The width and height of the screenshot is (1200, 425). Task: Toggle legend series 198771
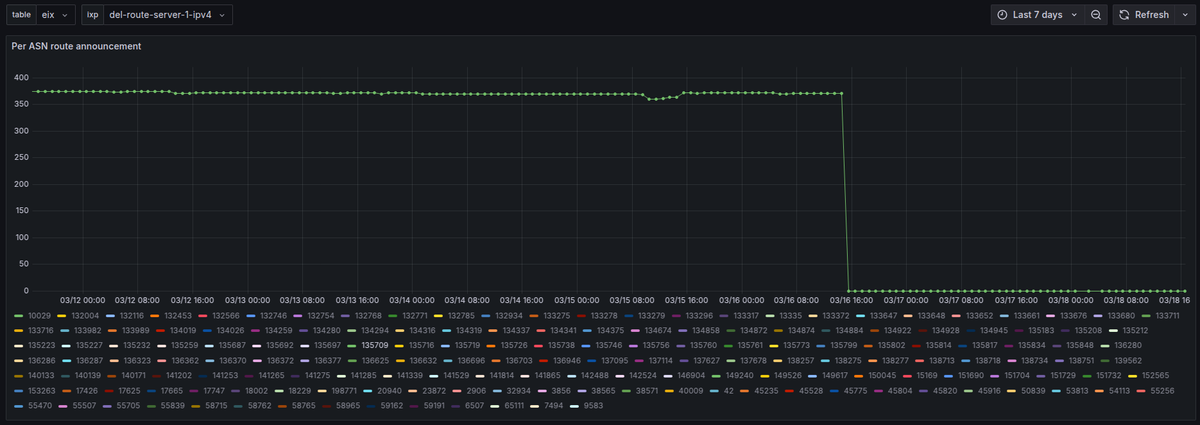click(344, 391)
